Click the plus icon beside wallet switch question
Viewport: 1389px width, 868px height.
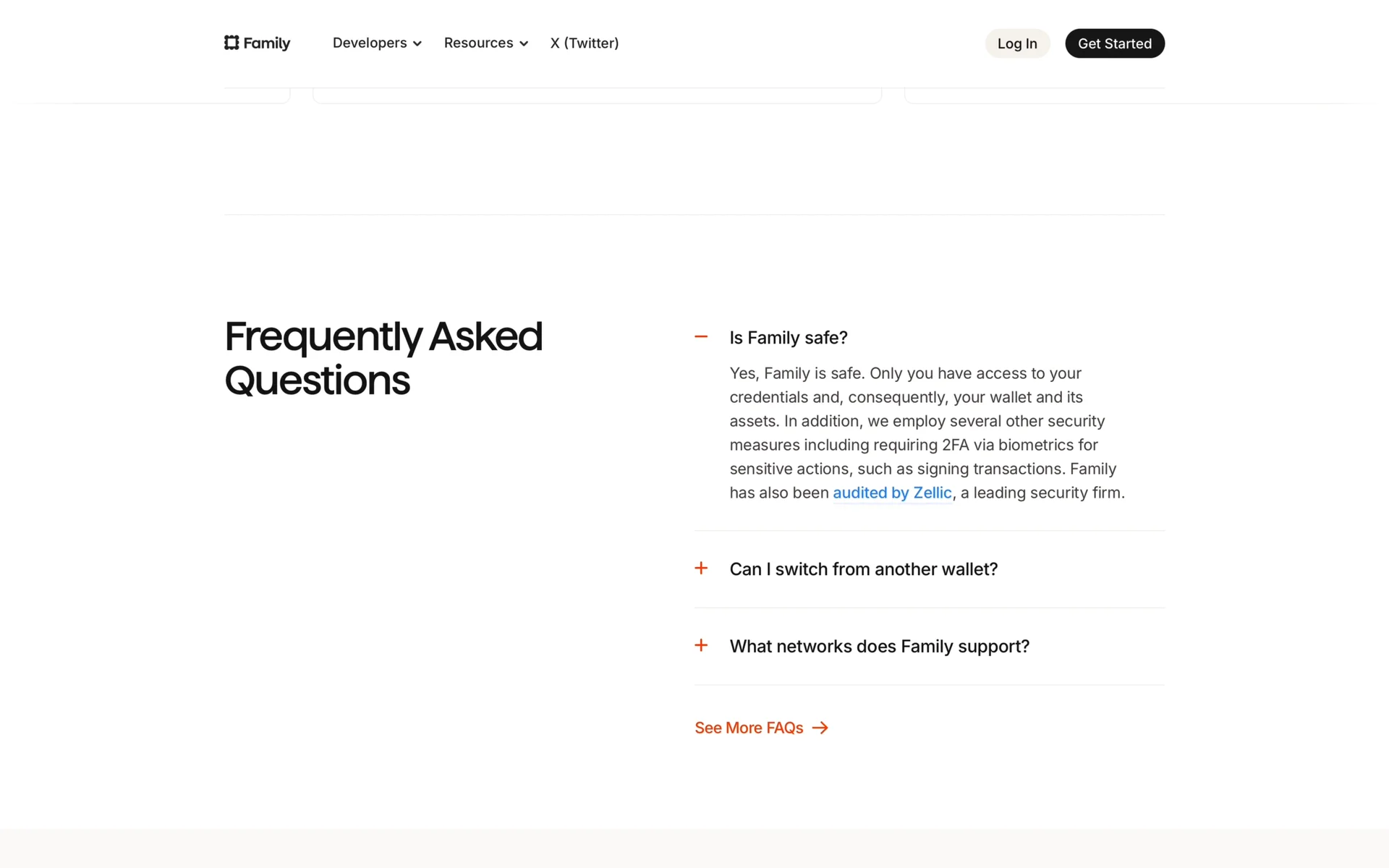point(701,569)
